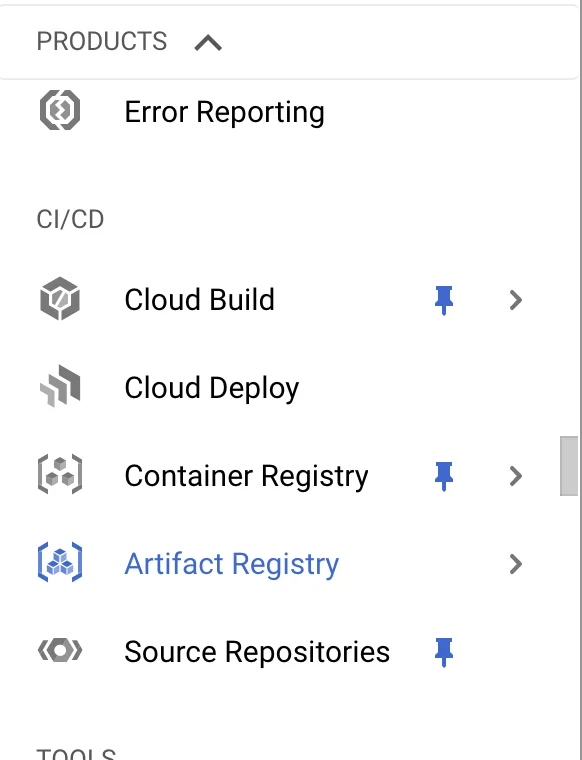Click the Cloud Build cube icon
582x760 pixels.
[60, 299]
